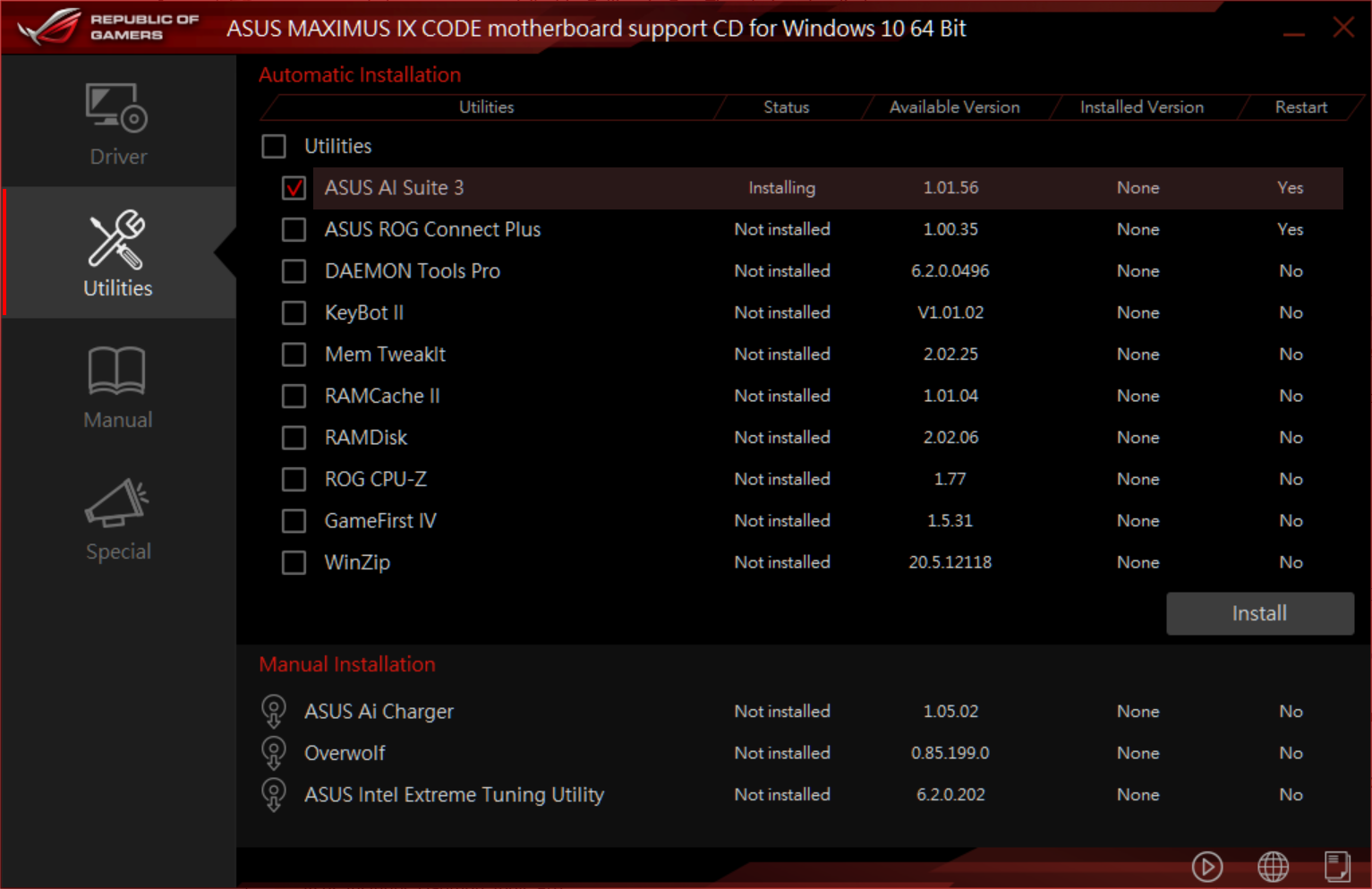This screenshot has height=889, width=1372.
Task: Click the document icon at bottom right
Action: click(x=1337, y=866)
